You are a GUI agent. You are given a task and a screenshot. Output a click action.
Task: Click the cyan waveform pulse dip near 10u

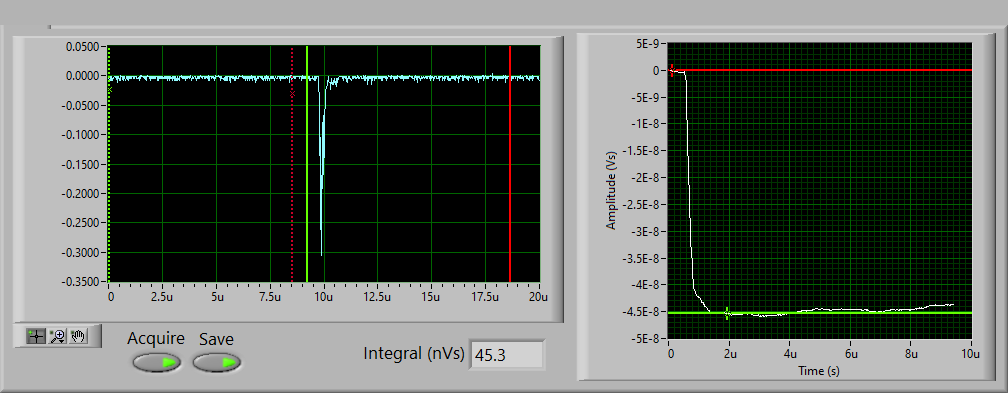pos(322,167)
